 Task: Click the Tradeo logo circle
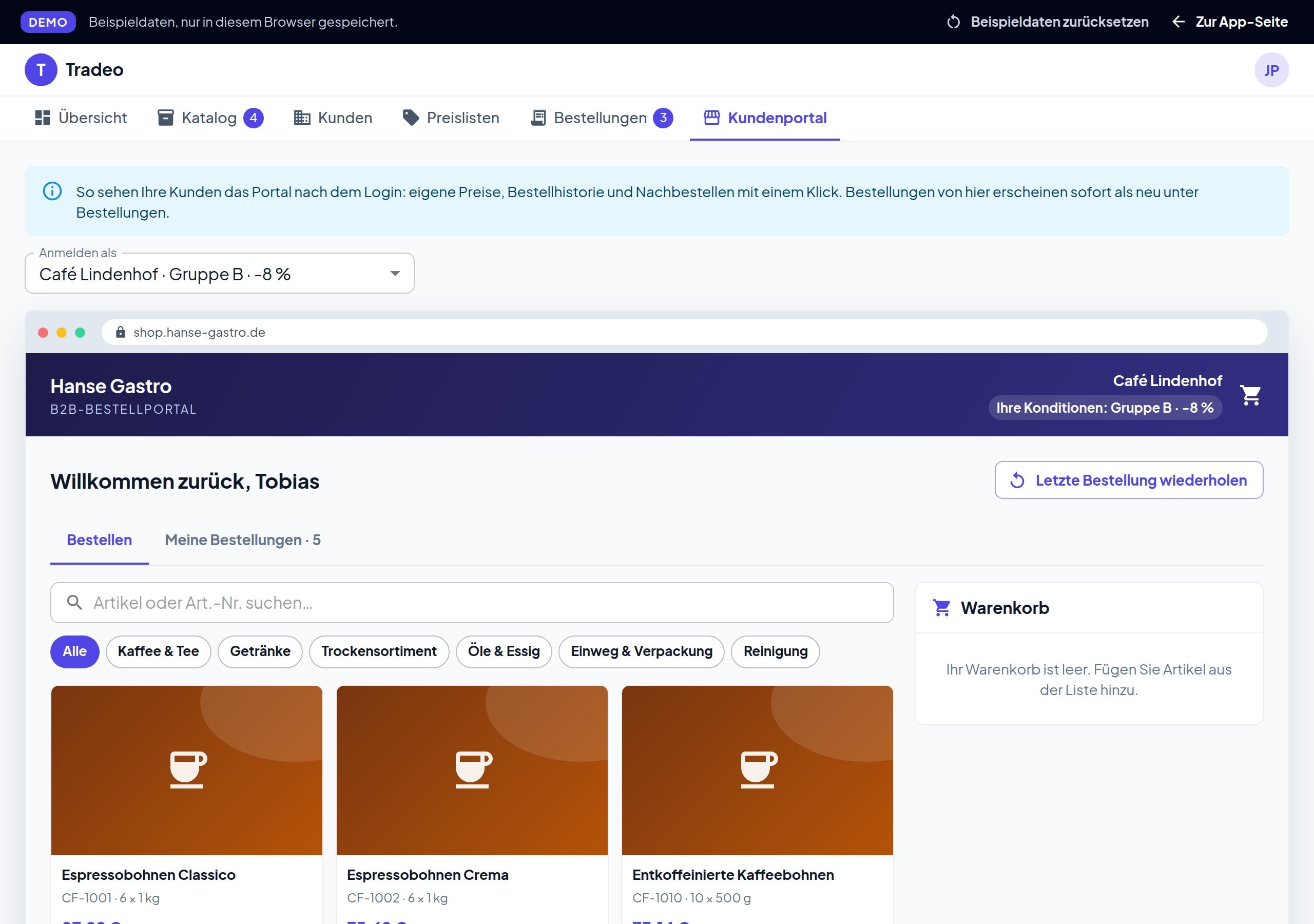pyautogui.click(x=41, y=70)
